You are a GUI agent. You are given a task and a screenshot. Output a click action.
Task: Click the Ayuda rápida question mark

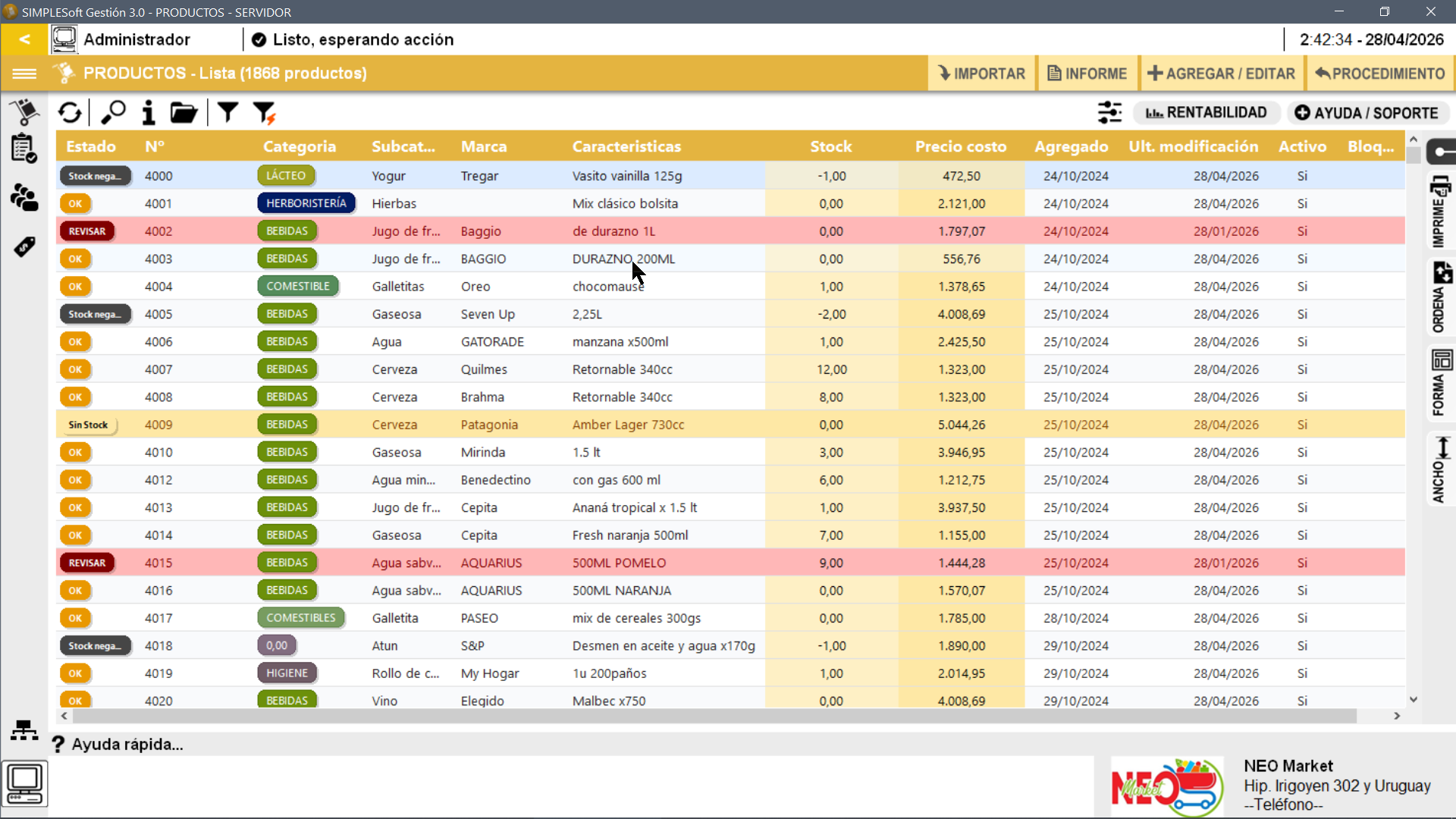click(58, 745)
